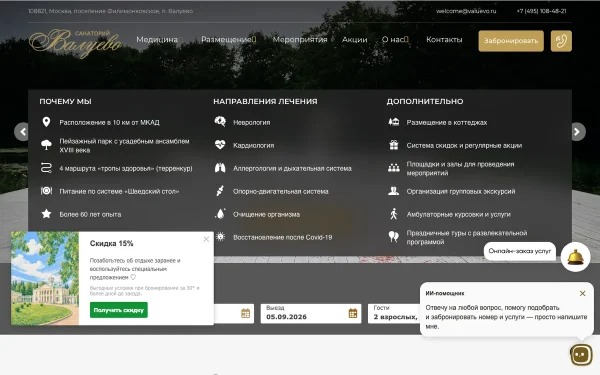Click the joint icon for Опорно-двигательная система
Viewport: 600px width, 375px height.
[220, 191]
